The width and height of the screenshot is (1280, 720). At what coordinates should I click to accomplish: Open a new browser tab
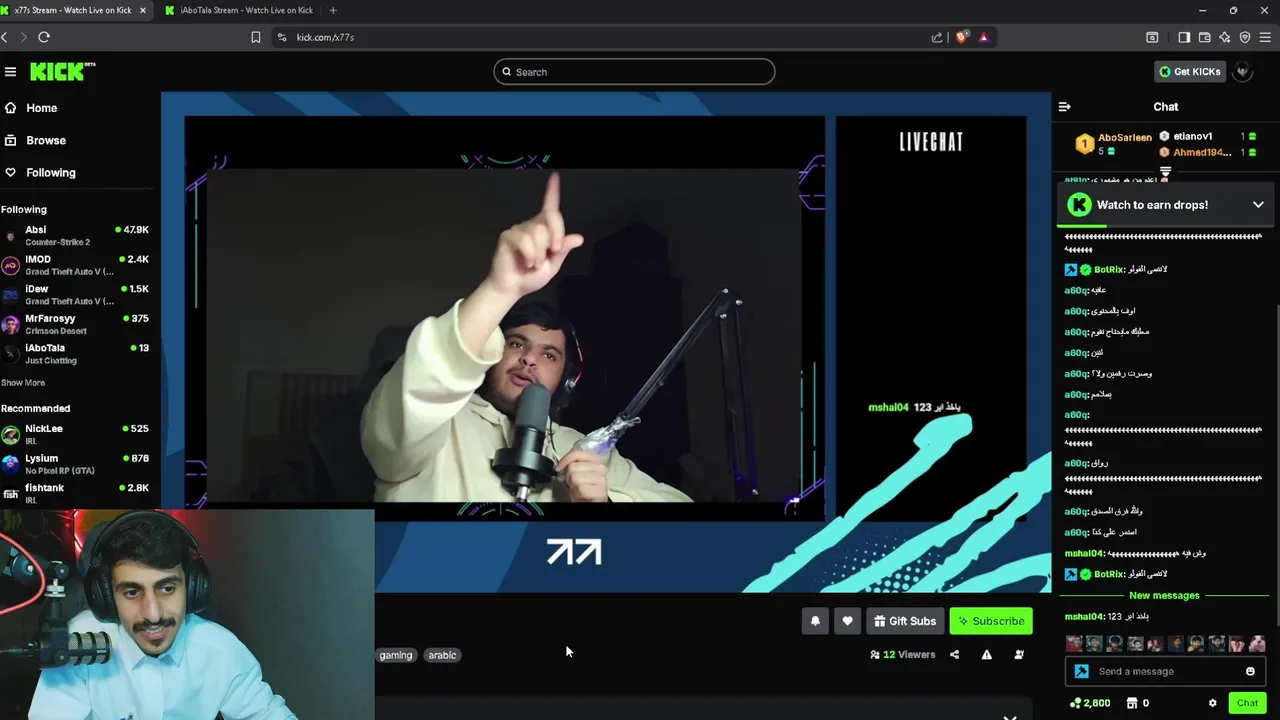click(x=333, y=10)
